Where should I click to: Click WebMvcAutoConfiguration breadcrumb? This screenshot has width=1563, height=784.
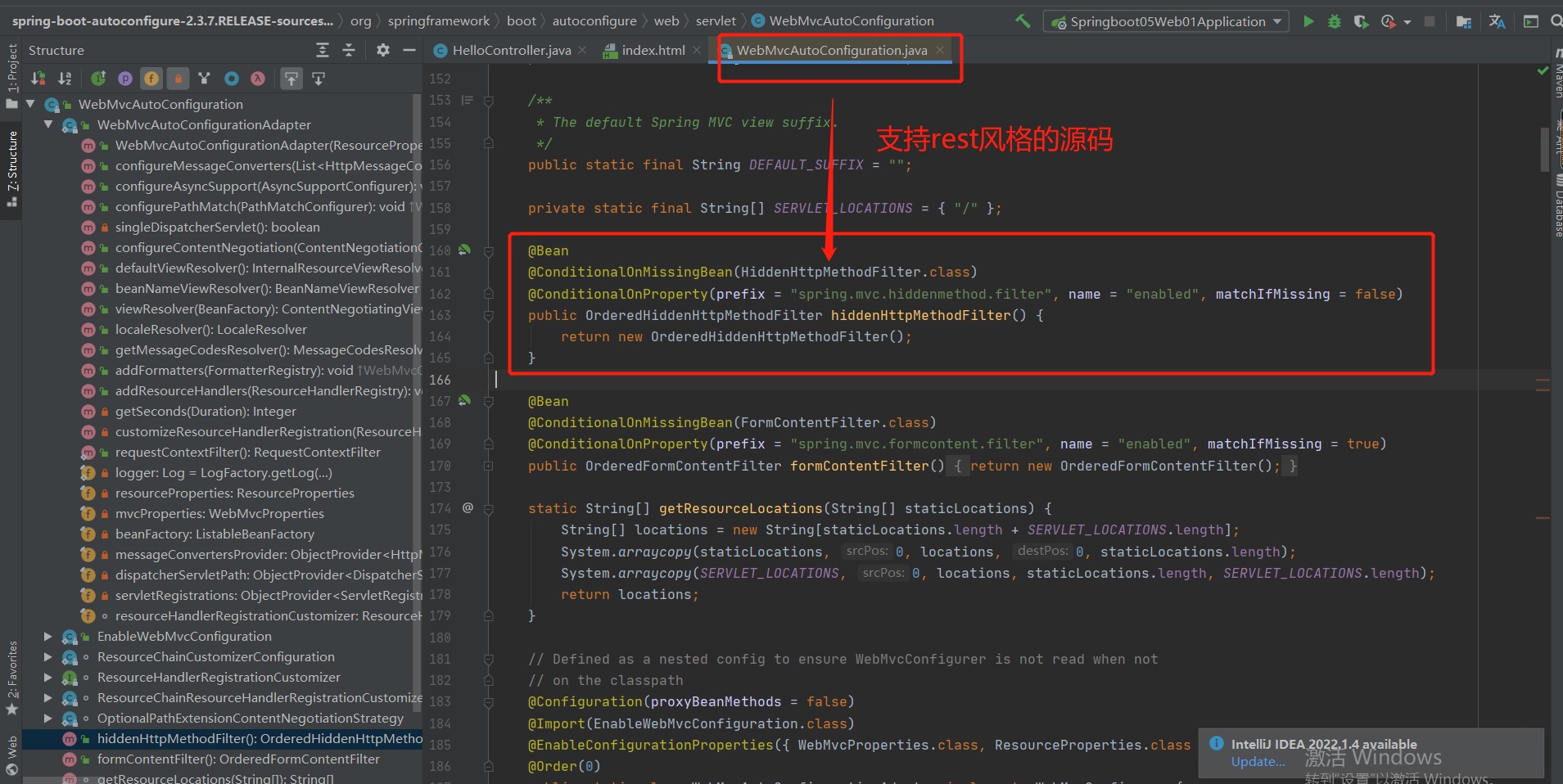click(842, 21)
